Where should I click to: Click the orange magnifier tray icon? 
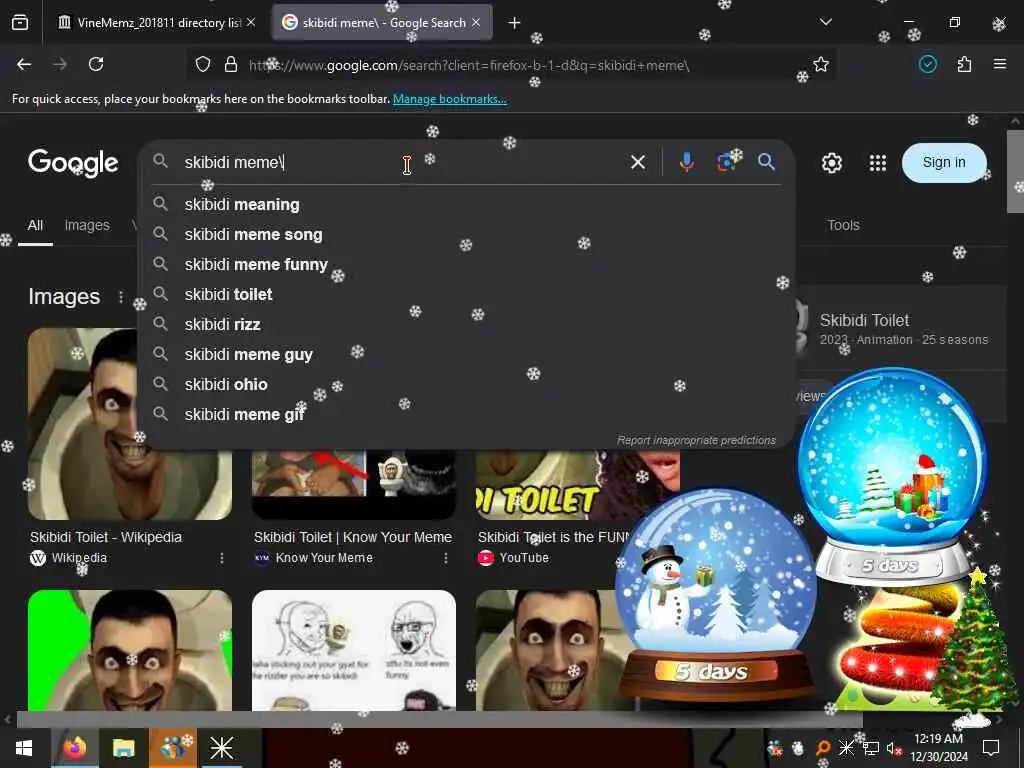coord(823,748)
